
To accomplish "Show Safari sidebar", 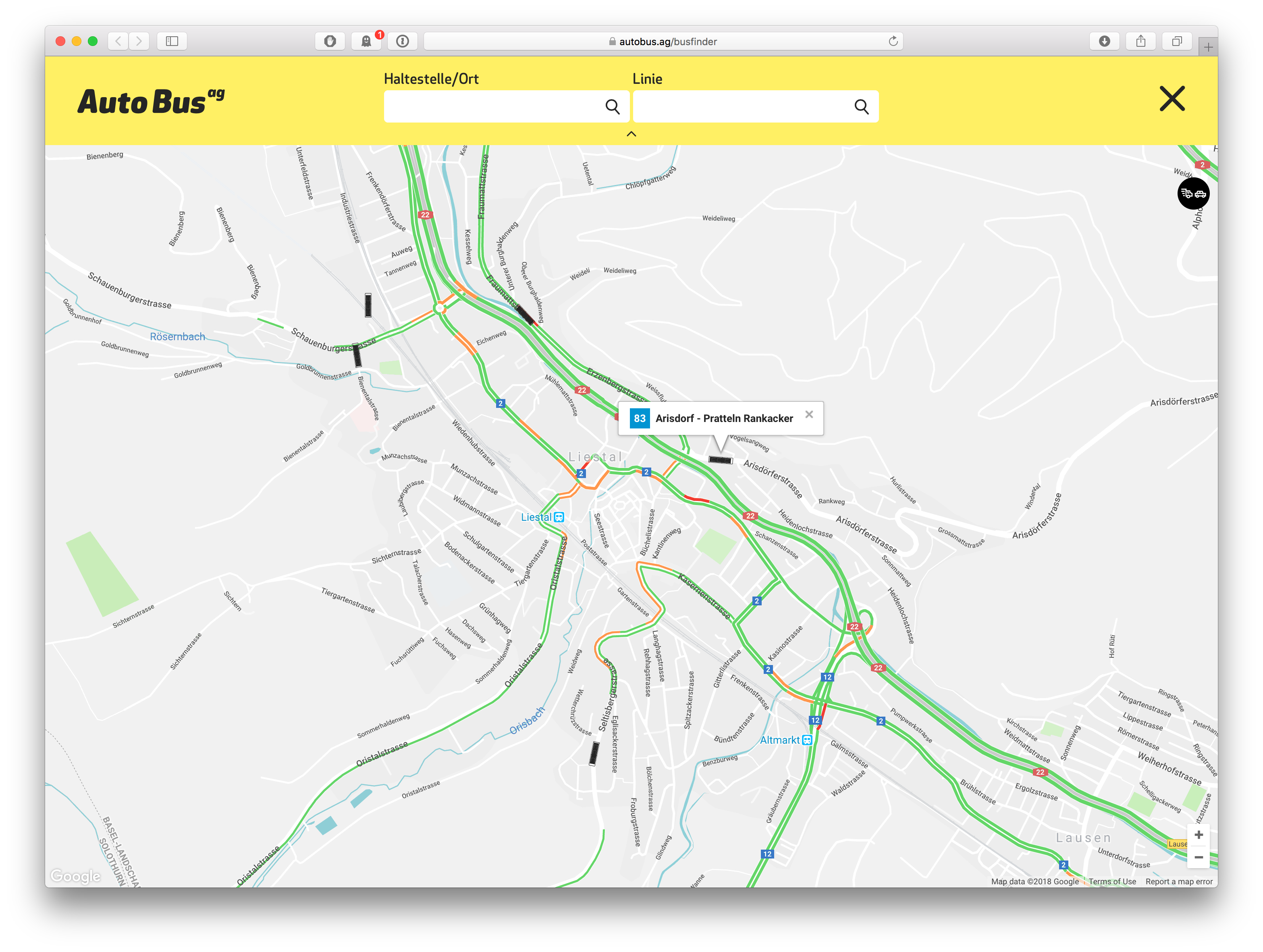I will coord(172,41).
